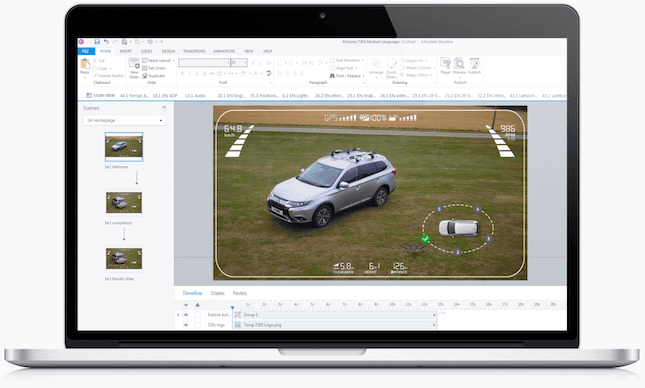The height and width of the screenshot is (388, 645).
Task: Save the project with the floppy disk icon
Action: [x=97, y=42]
